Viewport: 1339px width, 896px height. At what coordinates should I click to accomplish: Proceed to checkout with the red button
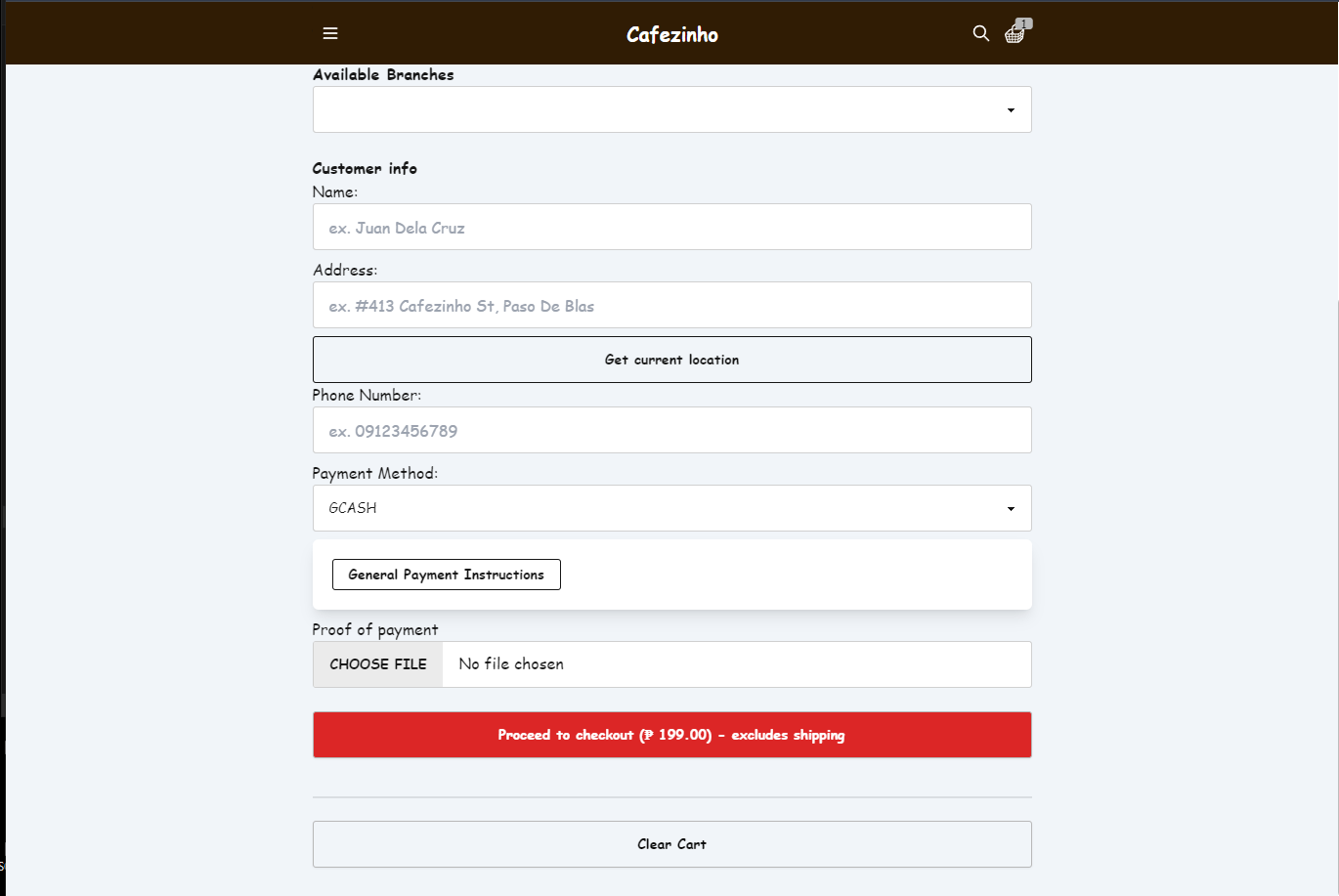(671, 735)
